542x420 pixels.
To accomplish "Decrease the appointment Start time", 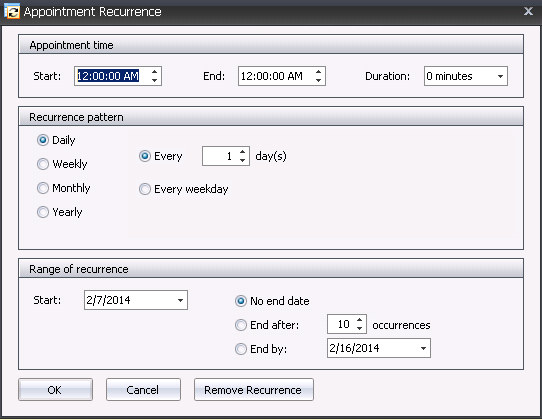I will (x=155, y=80).
